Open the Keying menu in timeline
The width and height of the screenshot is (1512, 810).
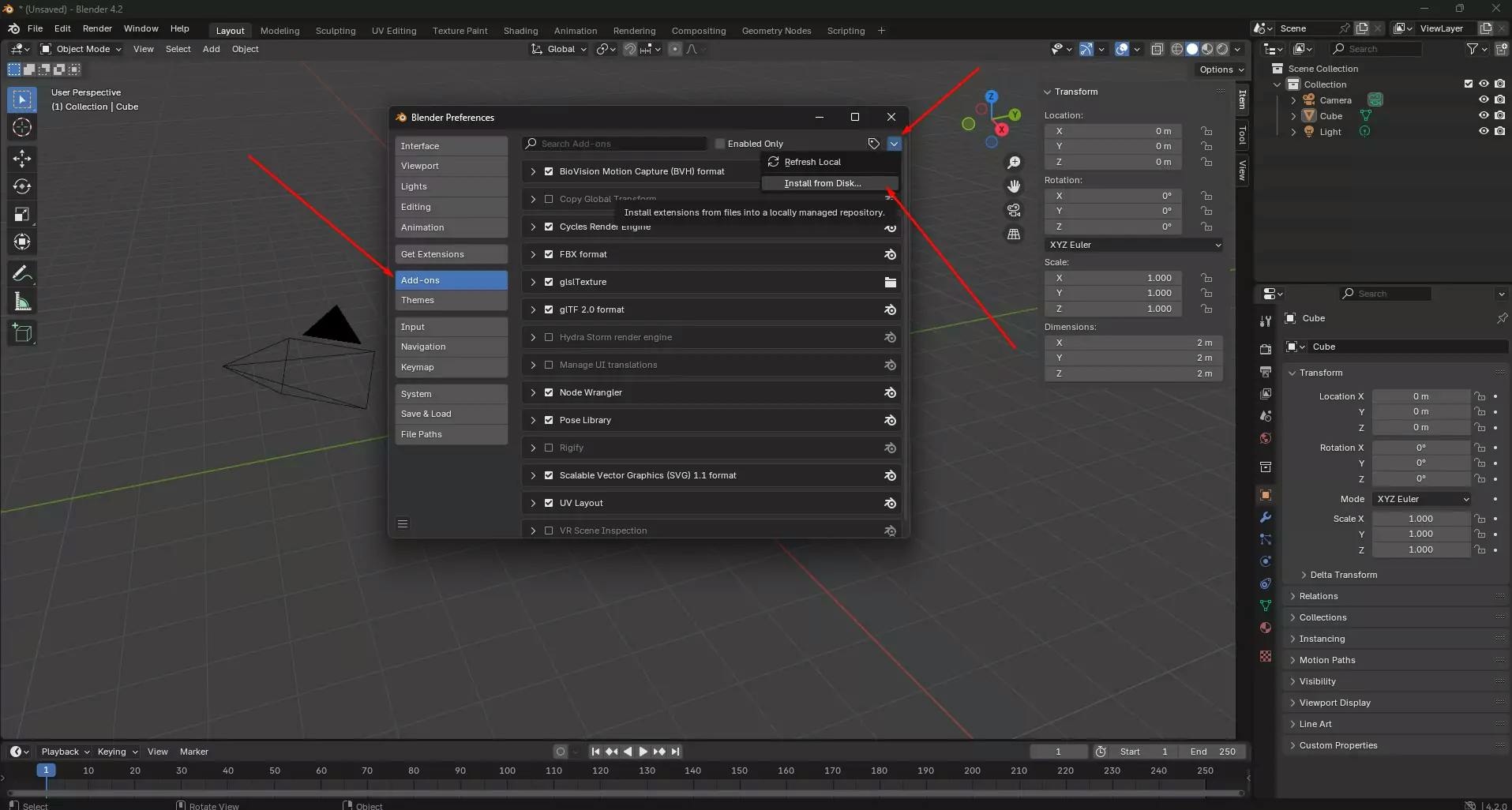[x=118, y=752]
